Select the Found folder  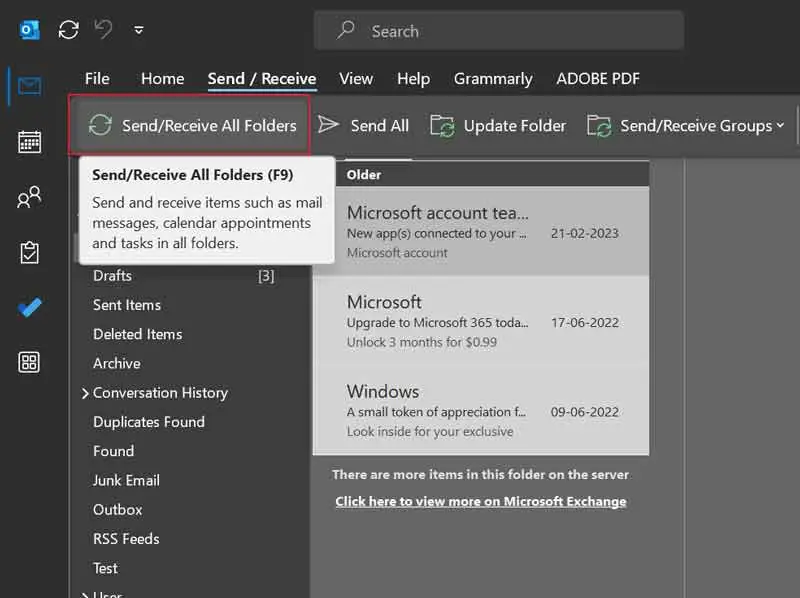tap(113, 451)
